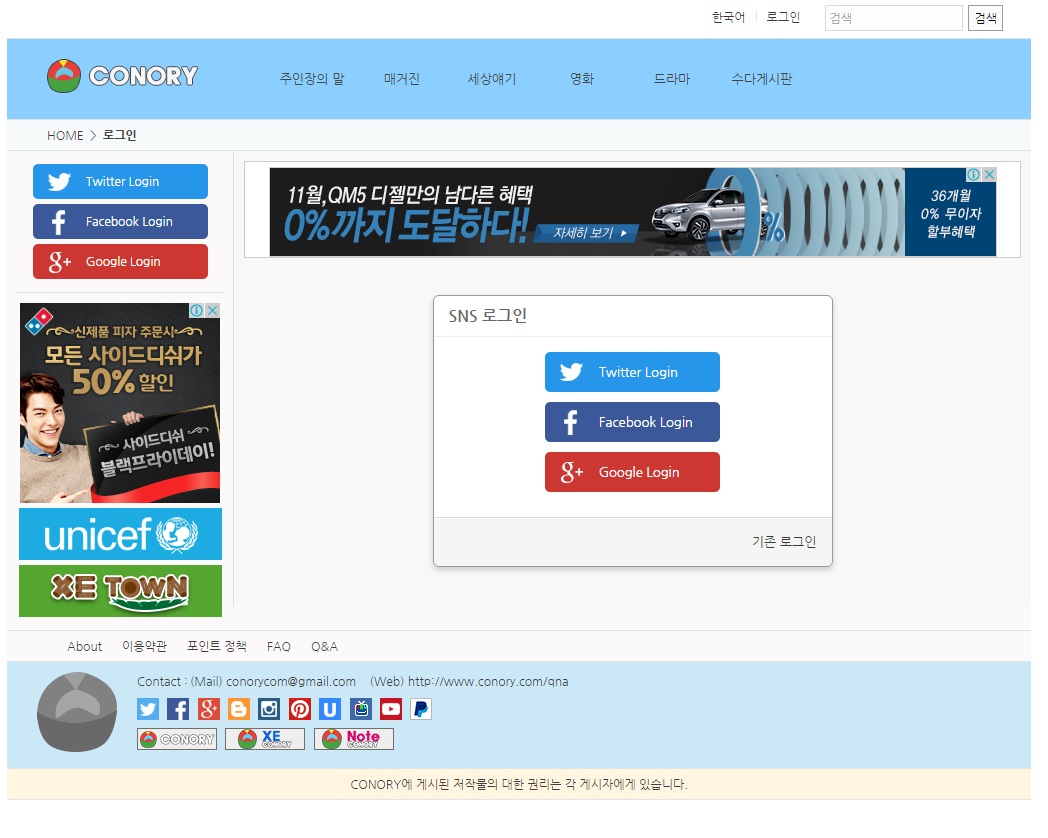The width and height of the screenshot is (1048, 838).
Task: Go to 수다게시판 in the navigation
Action: click(761, 79)
